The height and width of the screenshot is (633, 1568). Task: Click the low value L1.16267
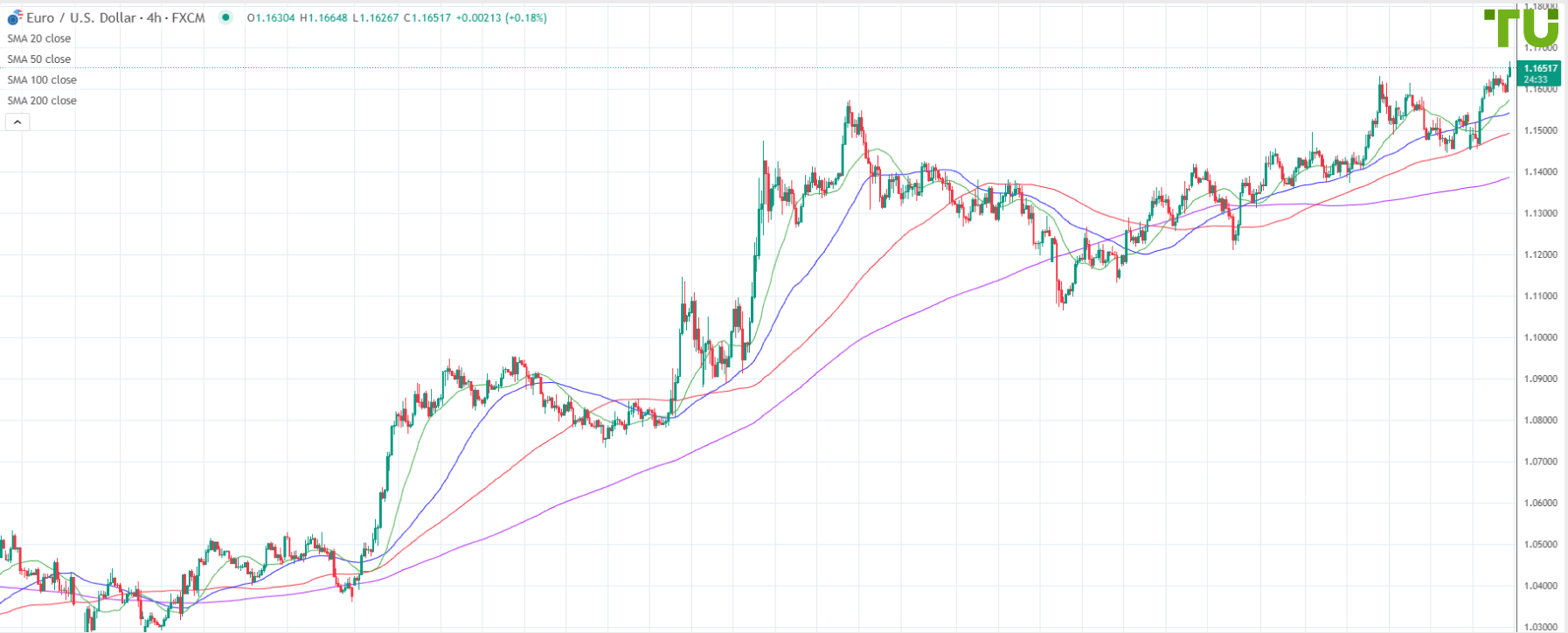376,17
